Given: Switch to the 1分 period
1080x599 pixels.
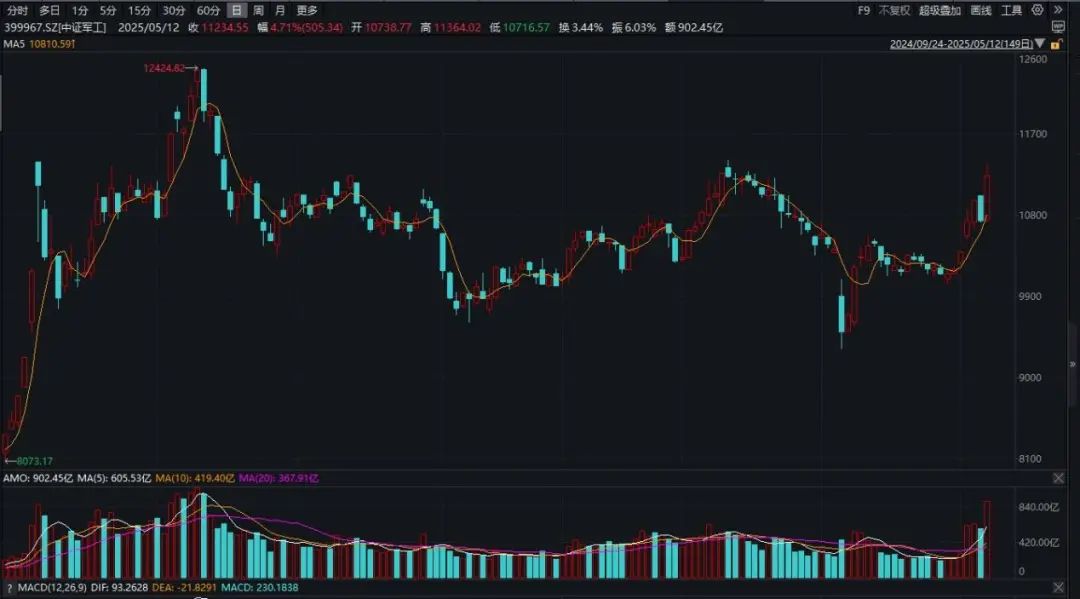Looking at the screenshot, I should 81,10.
